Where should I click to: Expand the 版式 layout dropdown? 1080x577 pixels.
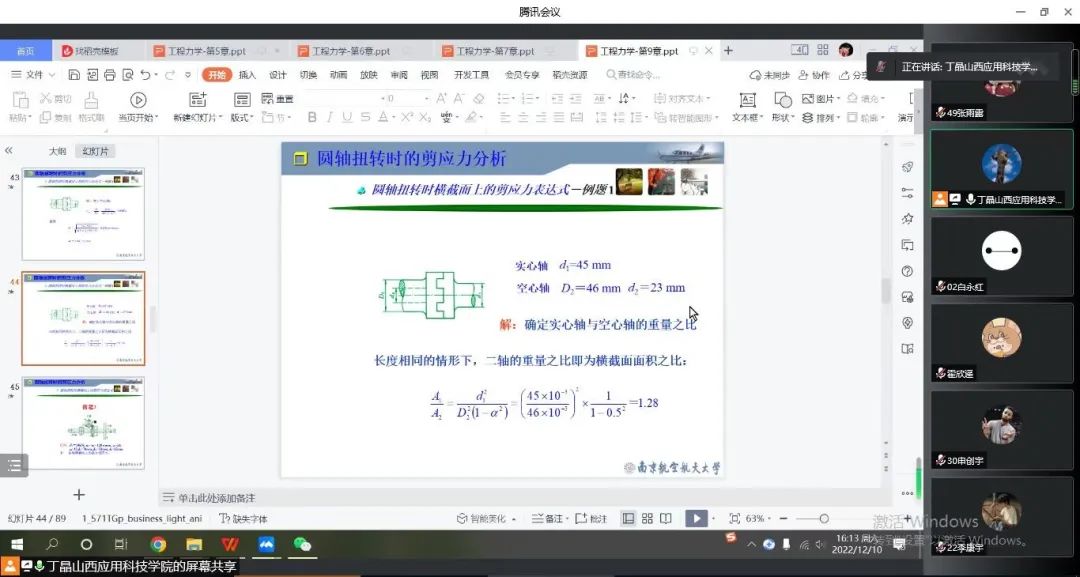click(241, 117)
